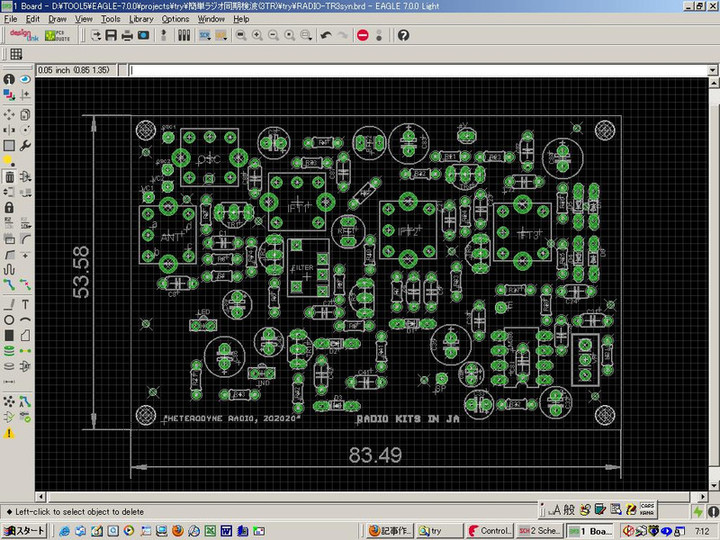
Task: Select the Delete trash can tool
Action: (x=9, y=177)
